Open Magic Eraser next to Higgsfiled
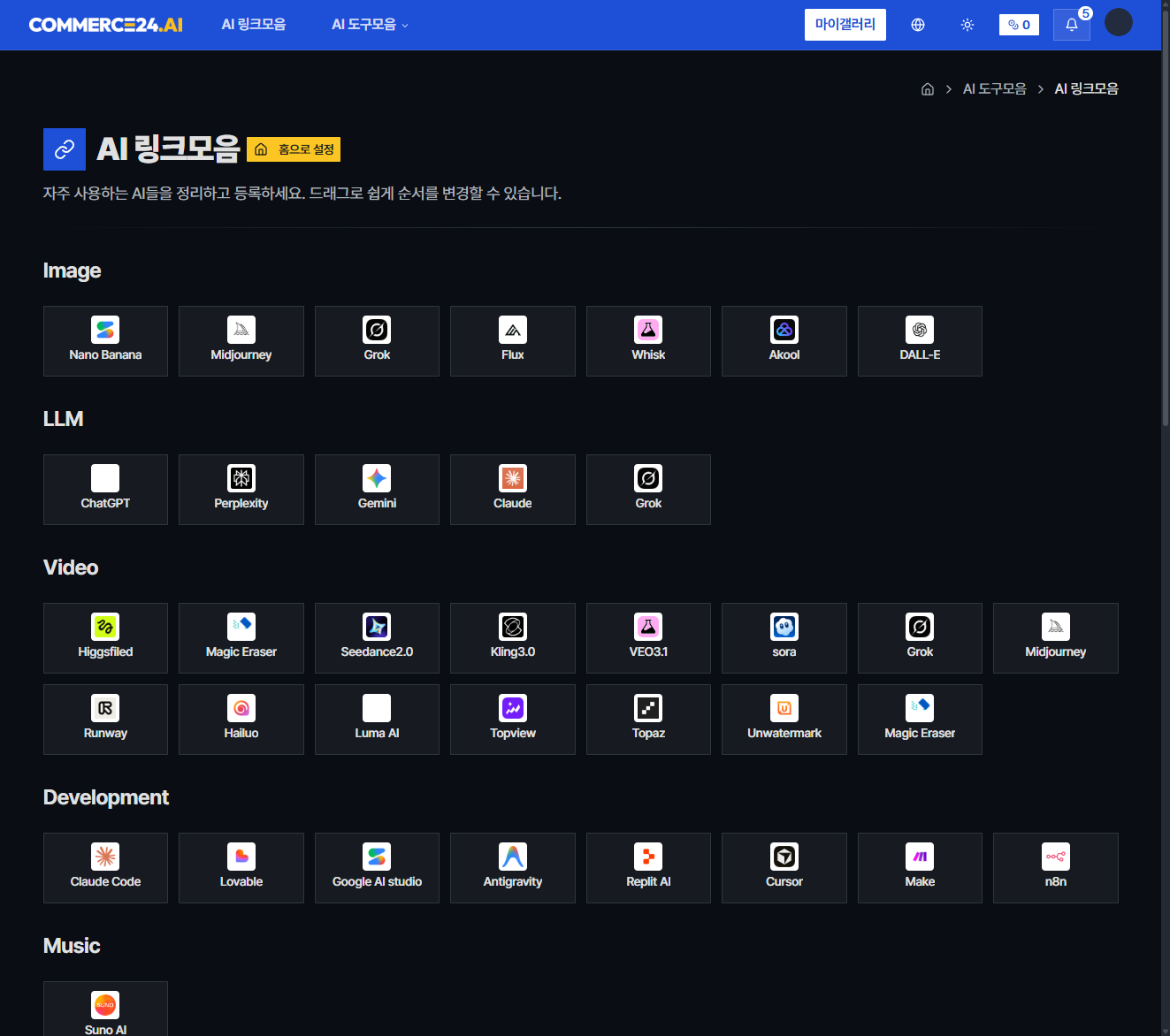The width and height of the screenshot is (1170, 1036). click(x=241, y=638)
